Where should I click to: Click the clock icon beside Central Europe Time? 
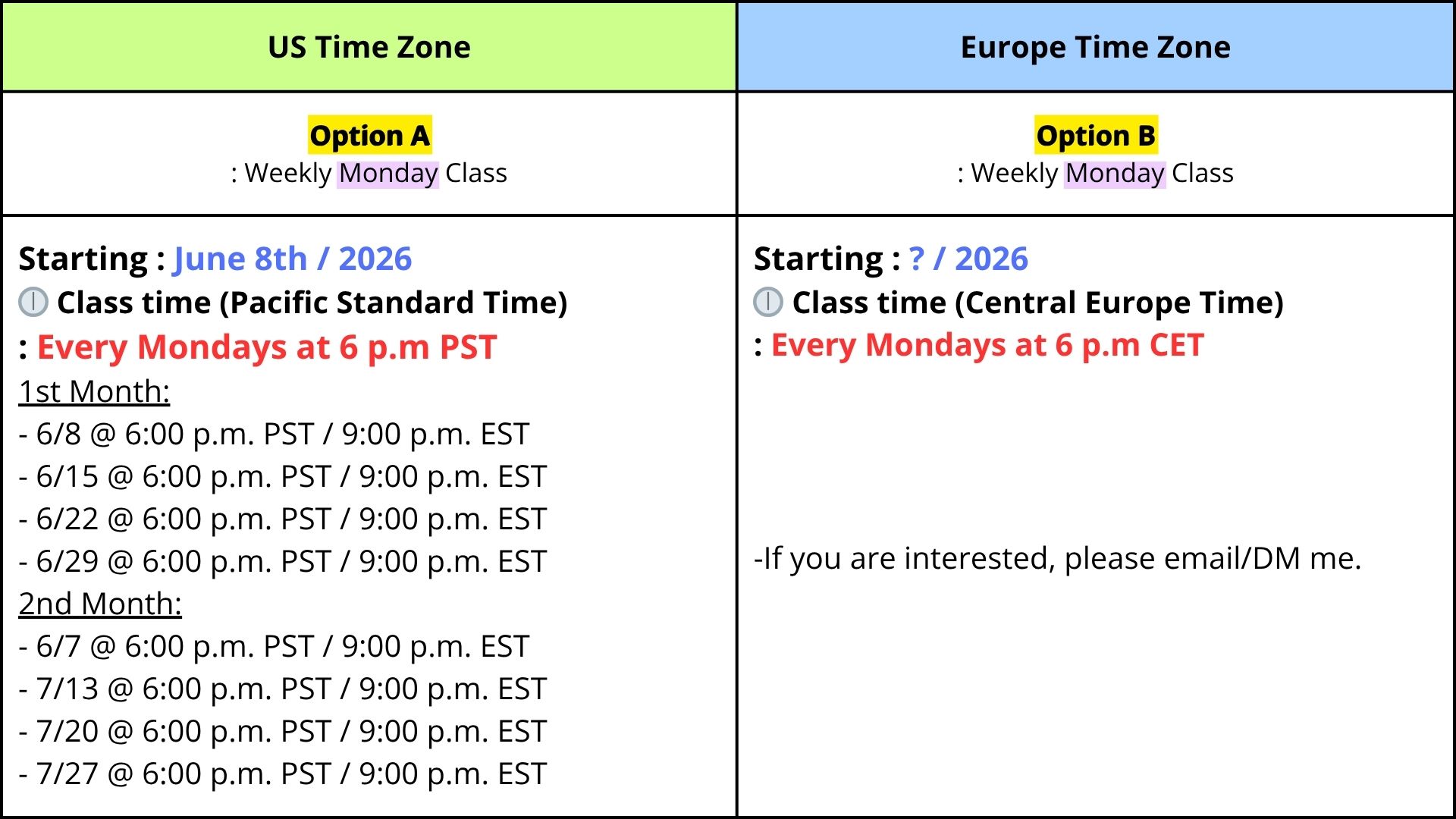point(768,302)
